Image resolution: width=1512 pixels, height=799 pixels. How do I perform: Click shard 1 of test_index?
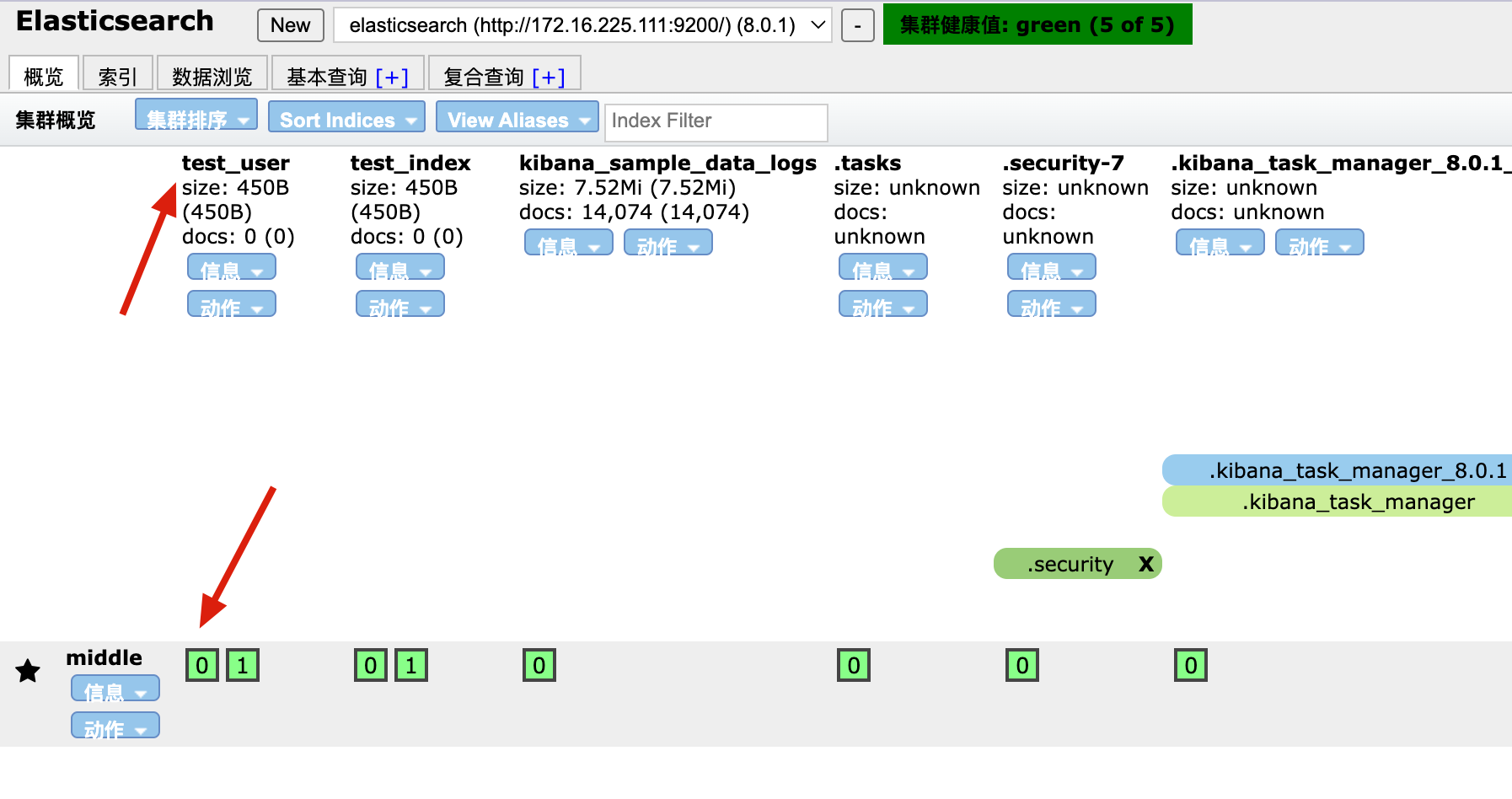(x=411, y=666)
